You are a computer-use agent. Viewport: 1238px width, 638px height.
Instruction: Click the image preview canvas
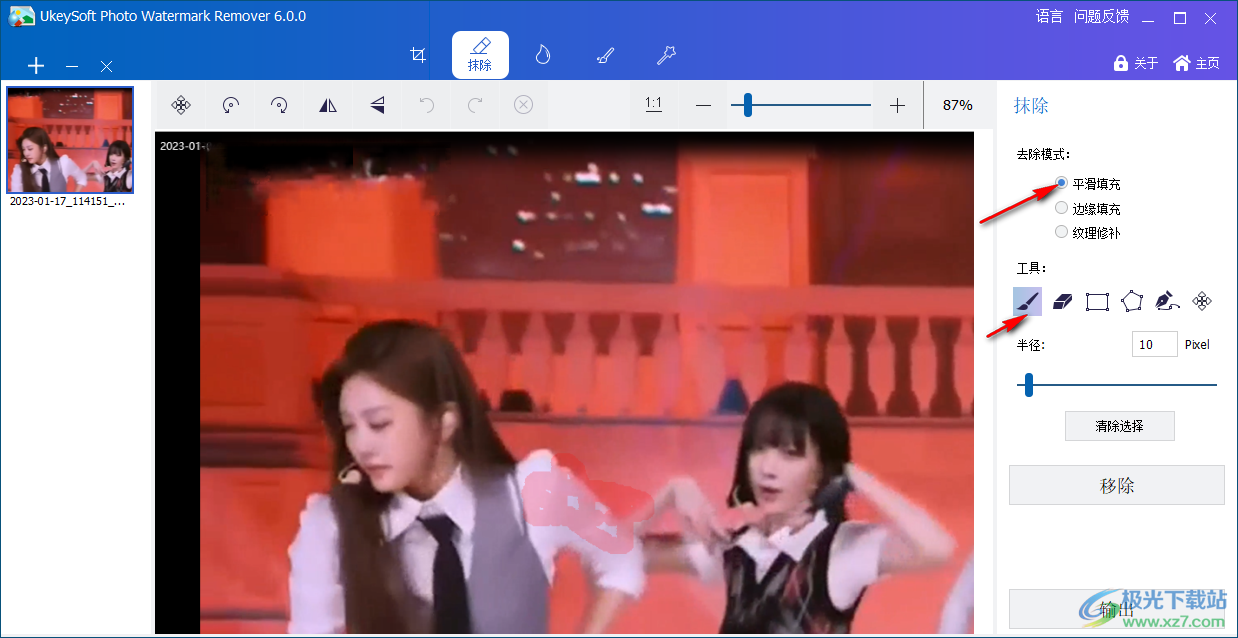(x=564, y=382)
